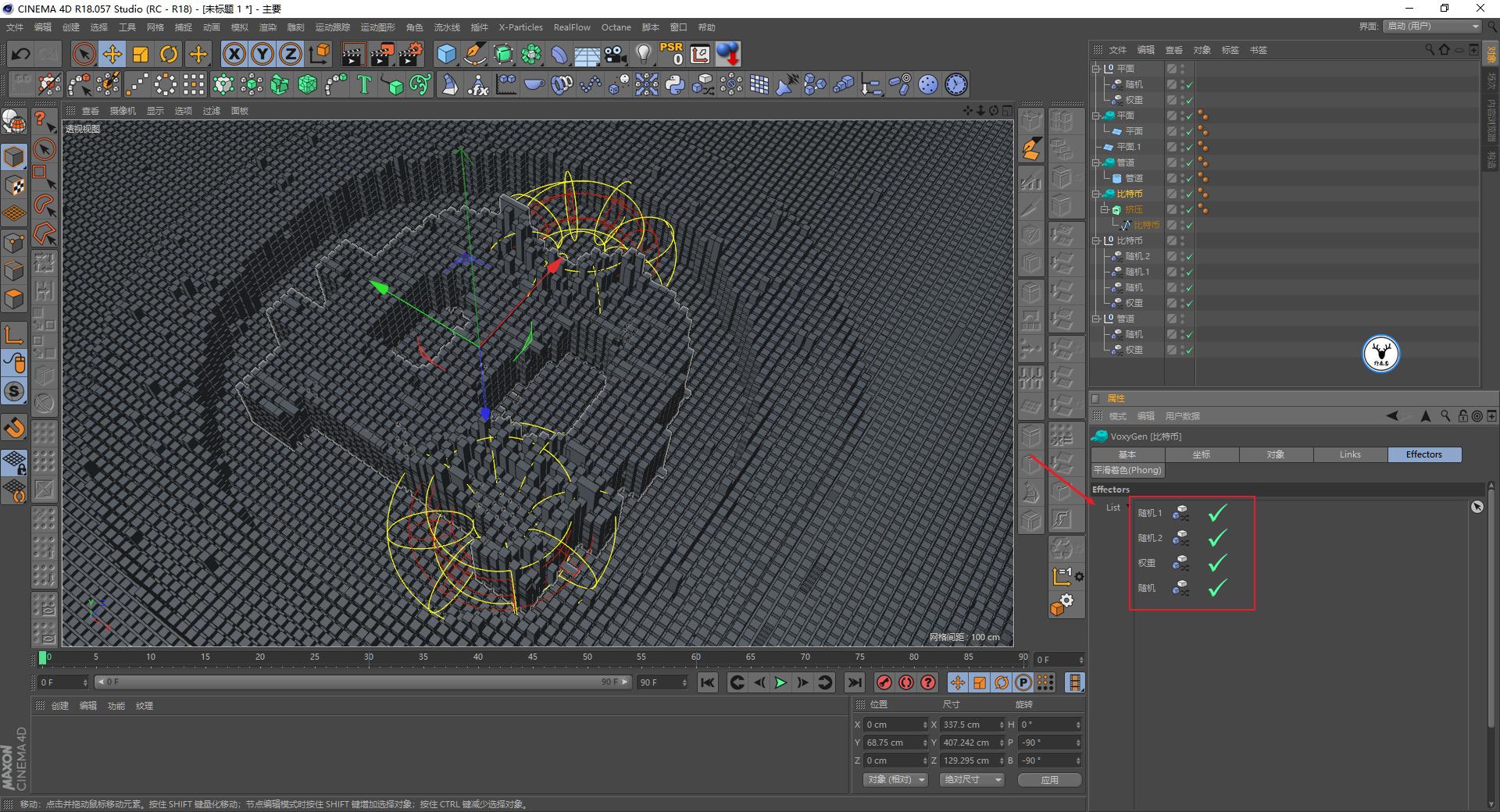The width and height of the screenshot is (1500, 812).
Task: Disable the 随机.1 effector checkmark in list
Action: pyautogui.click(x=1217, y=513)
